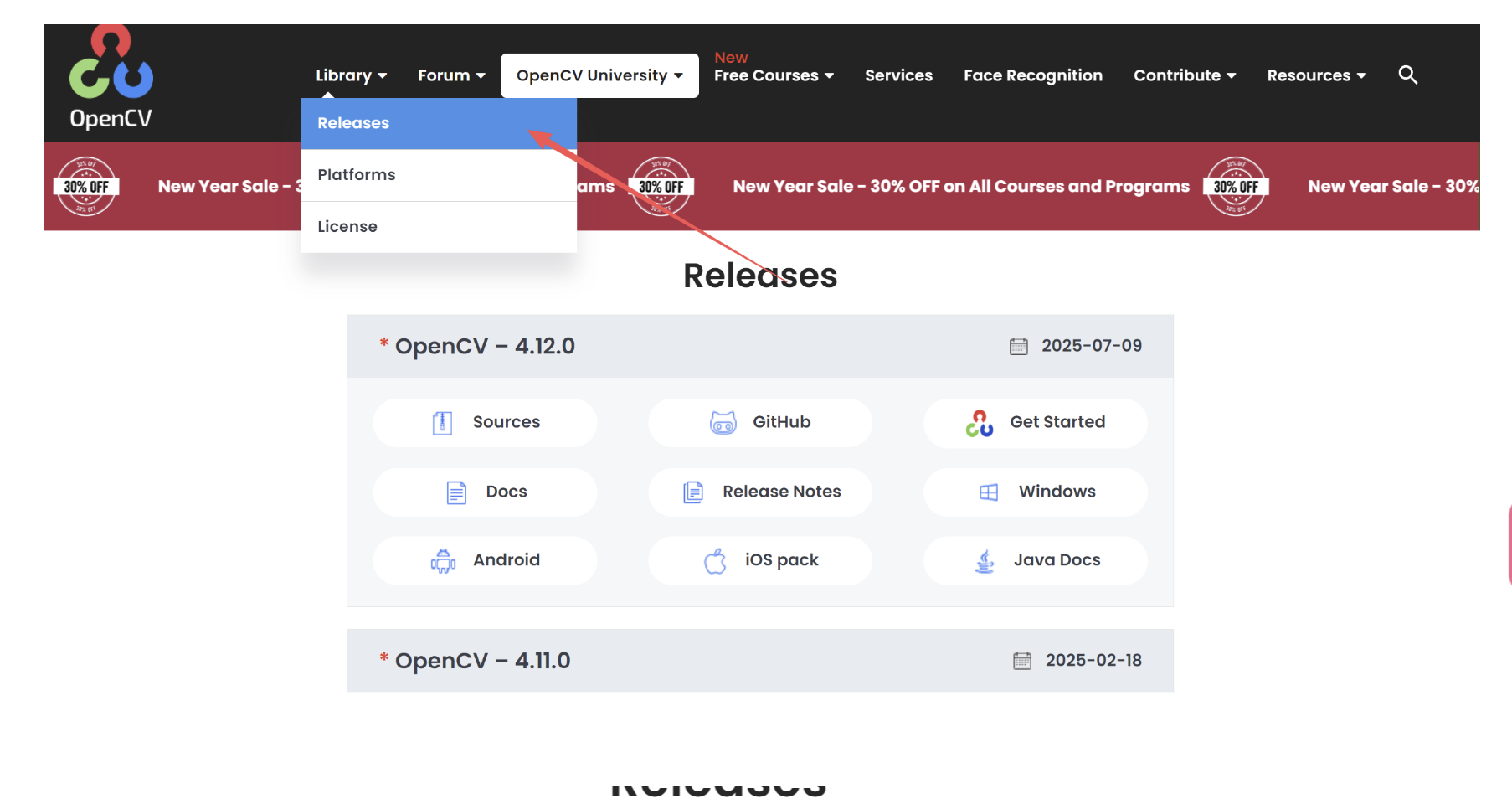Click the 2025-02-18 release date

click(1093, 661)
